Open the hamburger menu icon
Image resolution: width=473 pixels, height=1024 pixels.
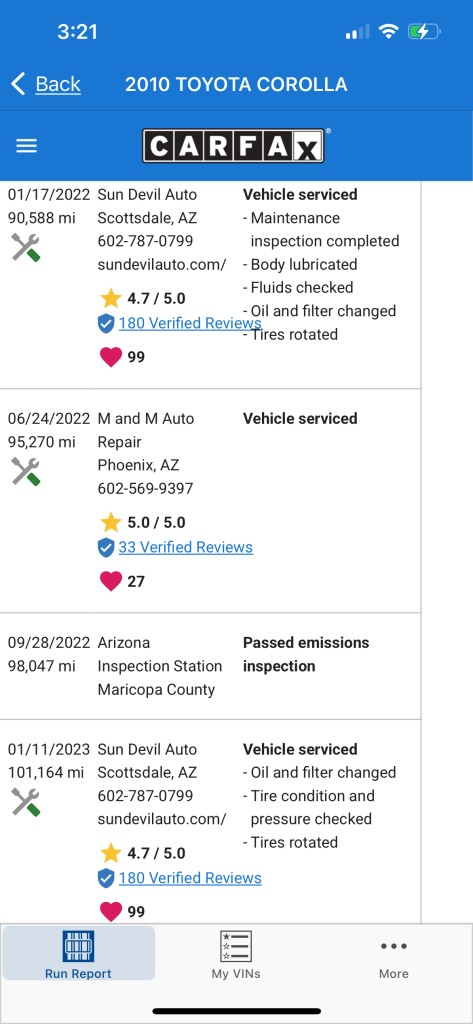[x=26, y=146]
